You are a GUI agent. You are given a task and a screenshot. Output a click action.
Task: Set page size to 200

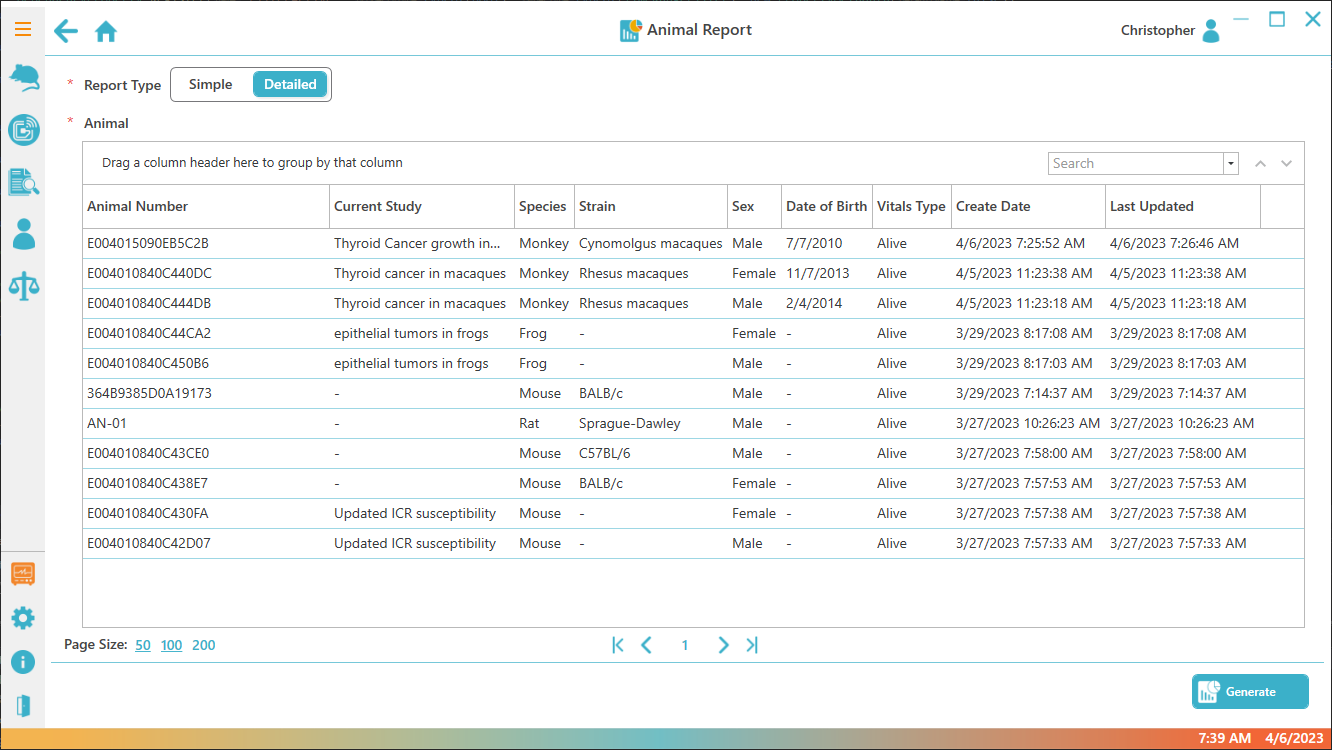204,645
